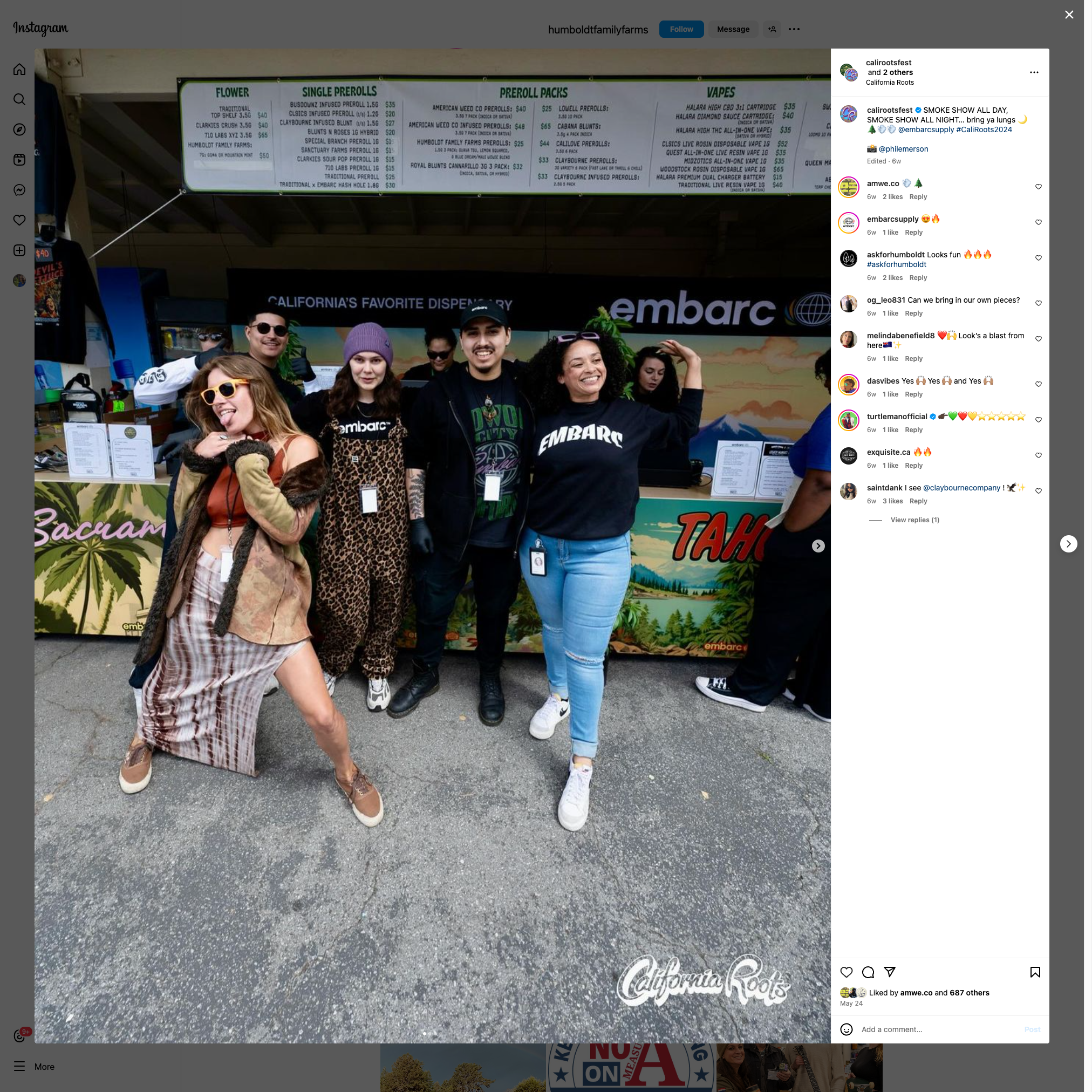Follow humboldtfamilyfarms
Screen dimensions: 1092x1092
681,29
